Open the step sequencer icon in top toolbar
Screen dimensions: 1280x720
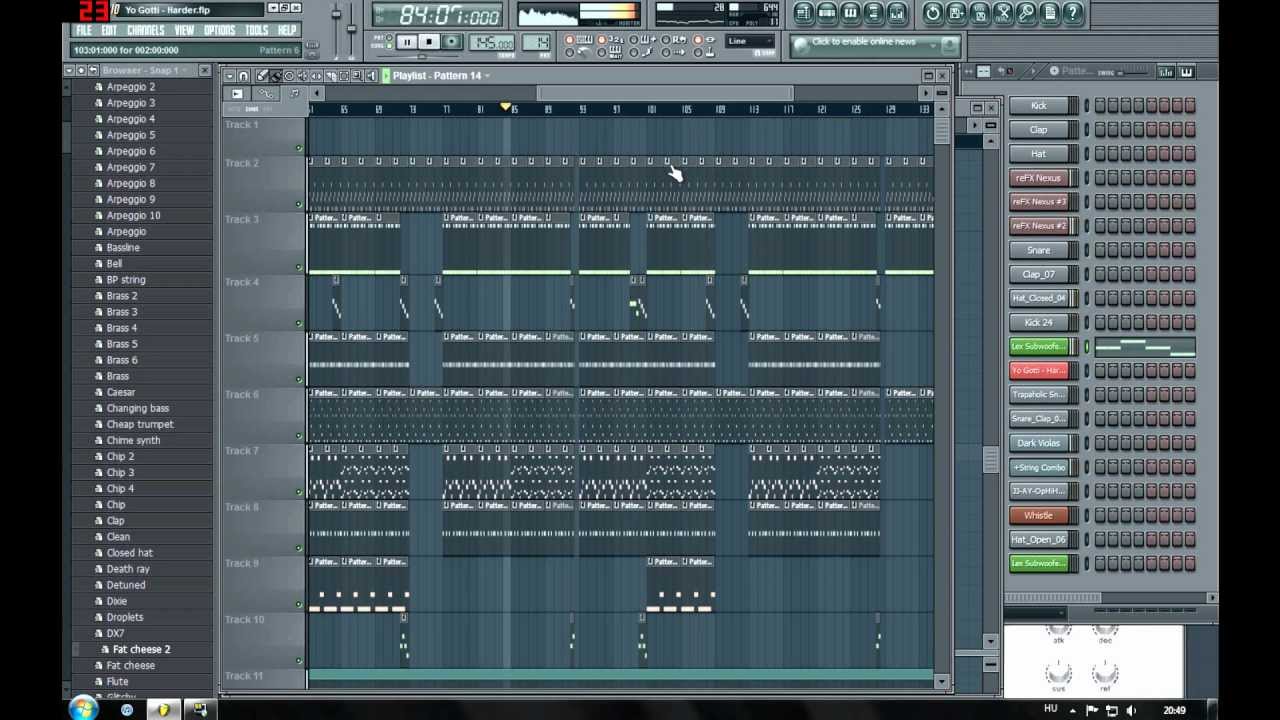click(x=827, y=13)
